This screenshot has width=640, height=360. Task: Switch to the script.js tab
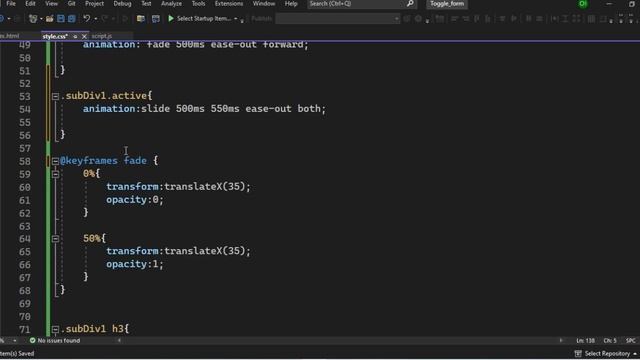pyautogui.click(x=102, y=36)
